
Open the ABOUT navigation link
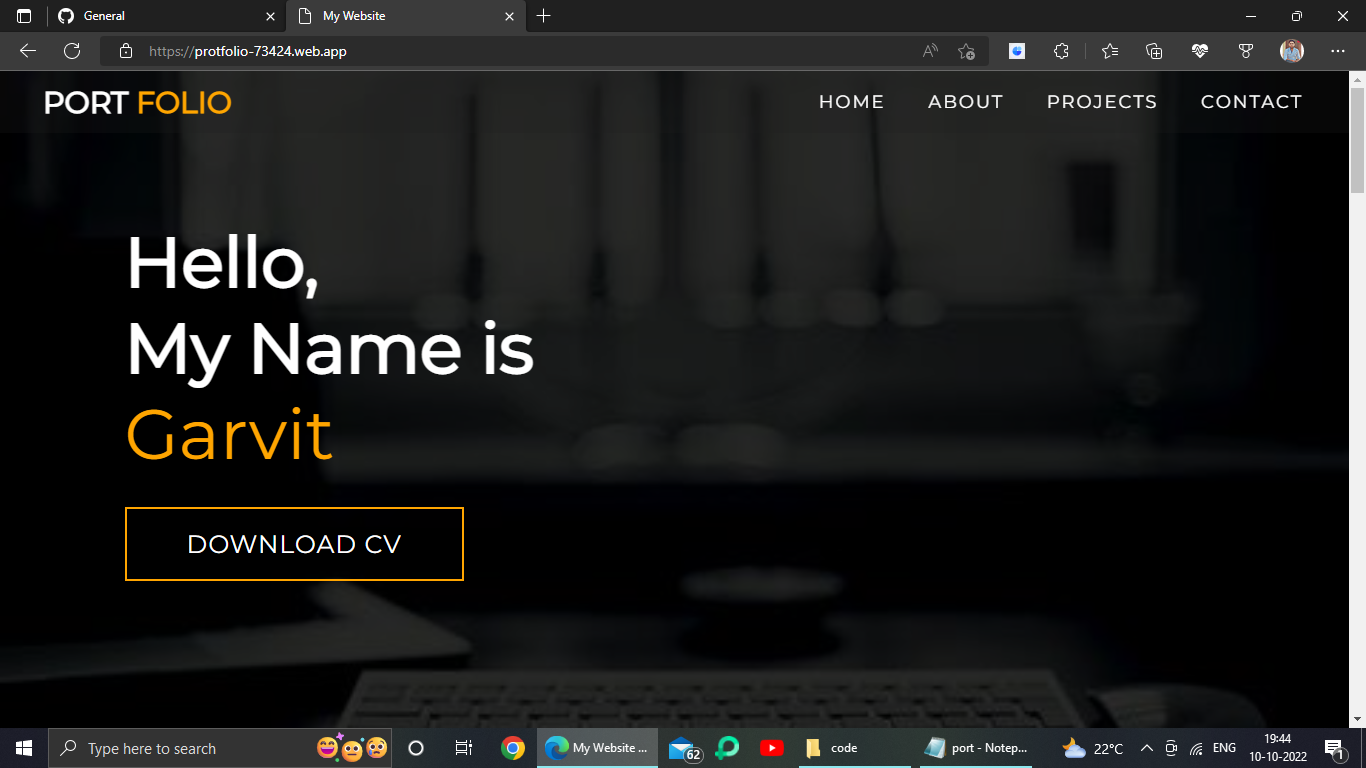[x=965, y=102]
